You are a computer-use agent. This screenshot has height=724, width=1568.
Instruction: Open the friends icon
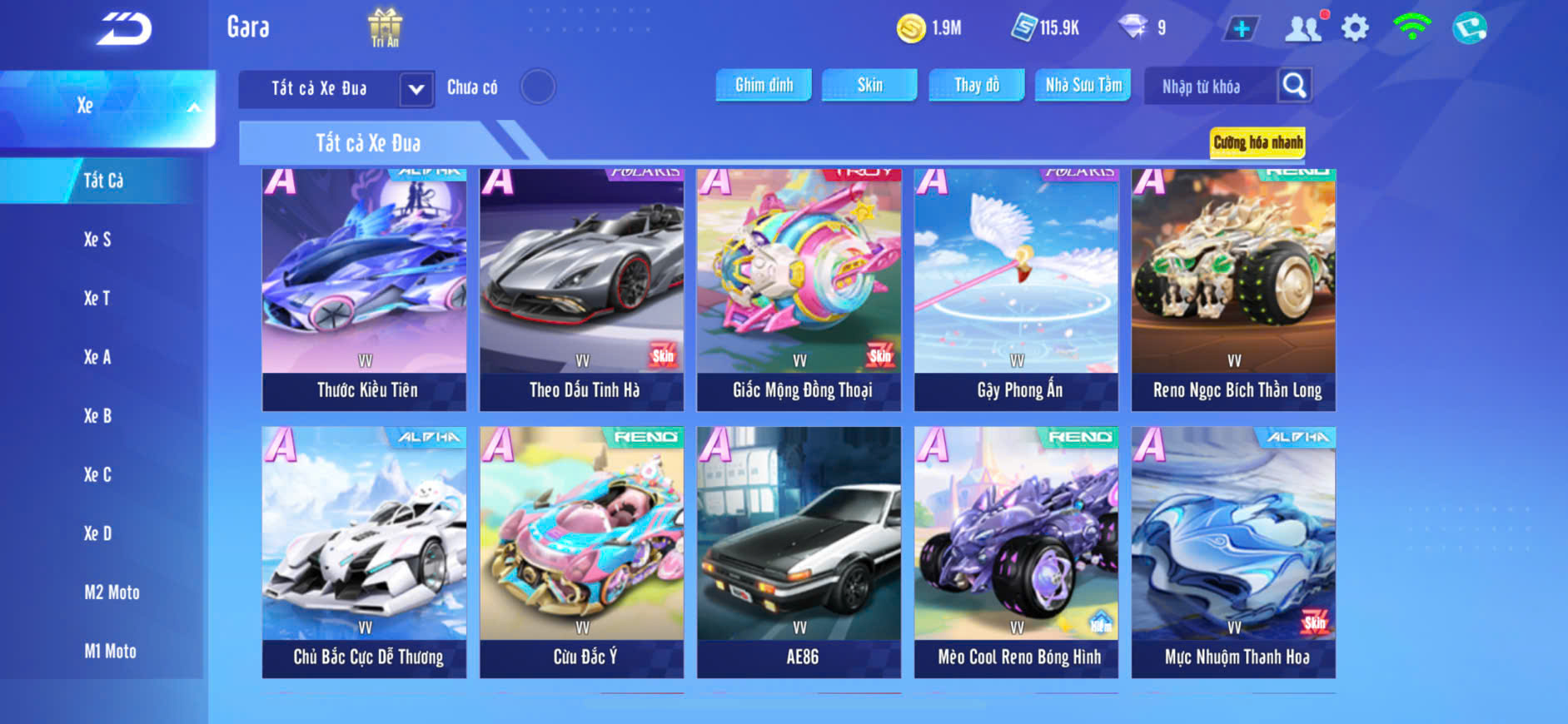coord(1304,28)
